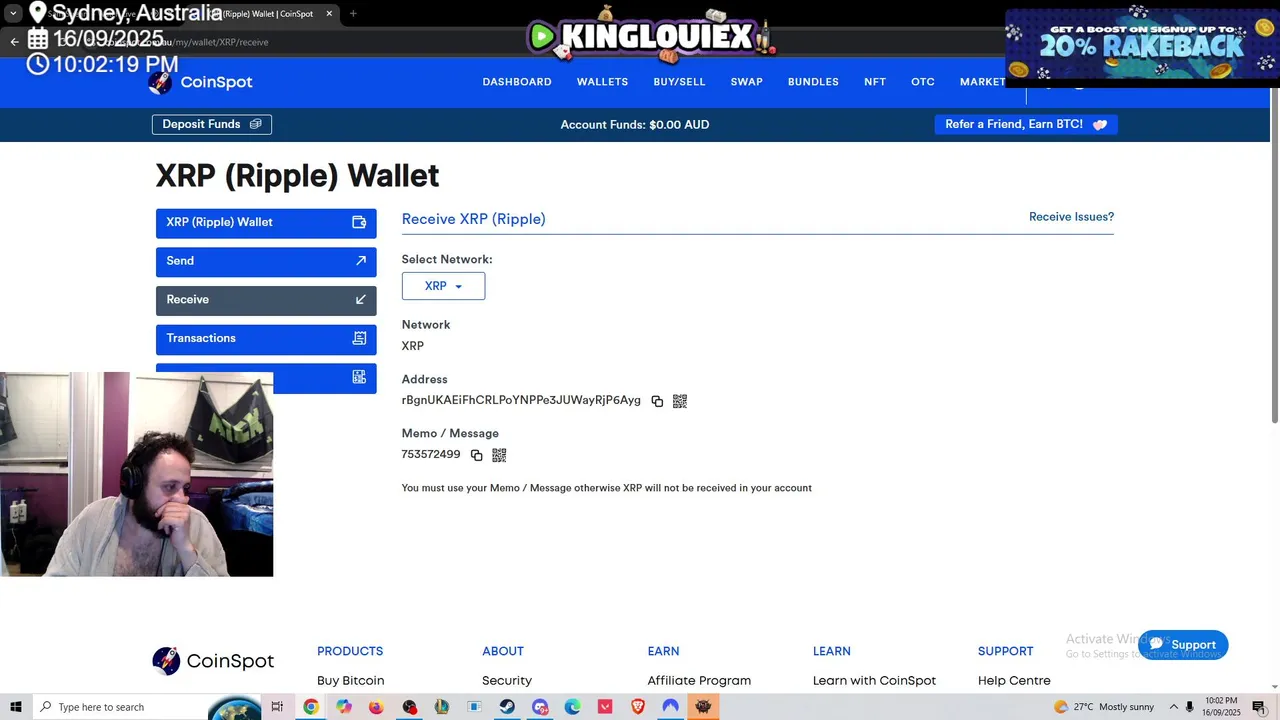This screenshot has height=720, width=1280.
Task: Open the Receive Issues? help link
Action: 1071,217
